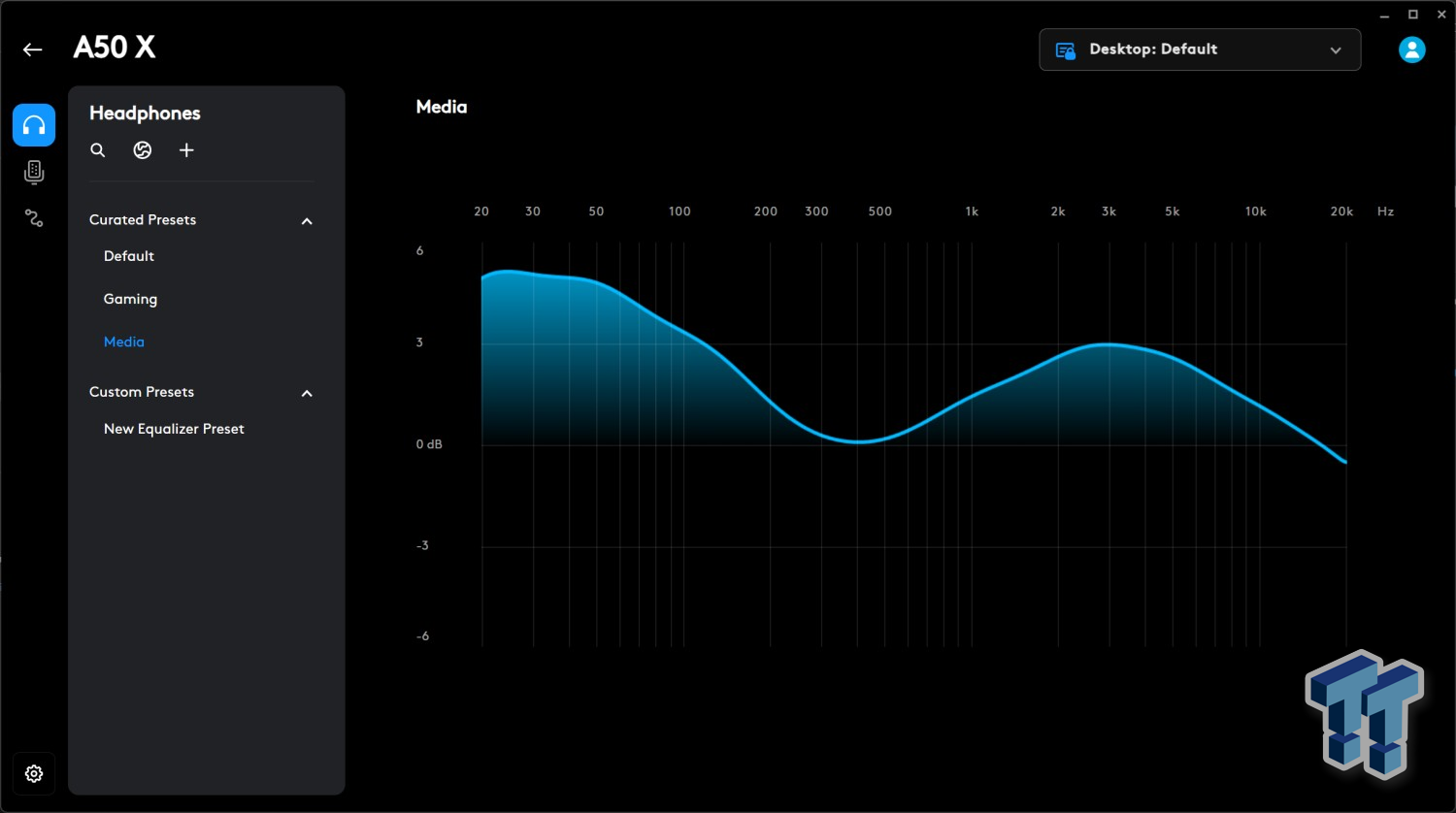Collapse the Curated Presets section

click(x=307, y=221)
